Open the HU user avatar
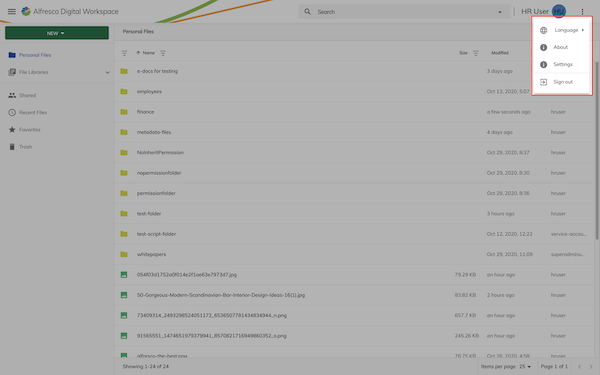Image resolution: width=600 pixels, height=375 pixels. pos(559,11)
